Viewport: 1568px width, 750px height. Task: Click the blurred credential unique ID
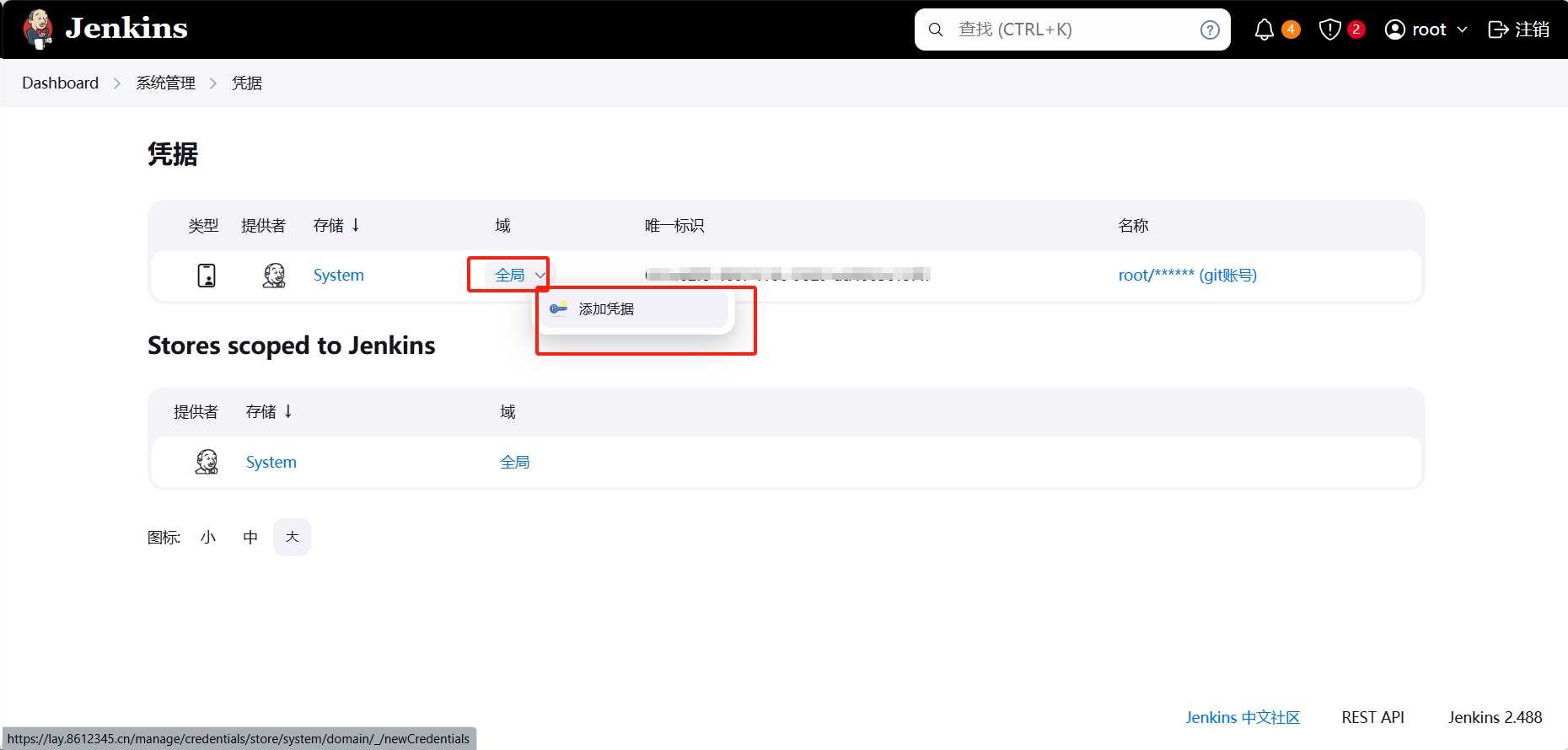click(787, 275)
